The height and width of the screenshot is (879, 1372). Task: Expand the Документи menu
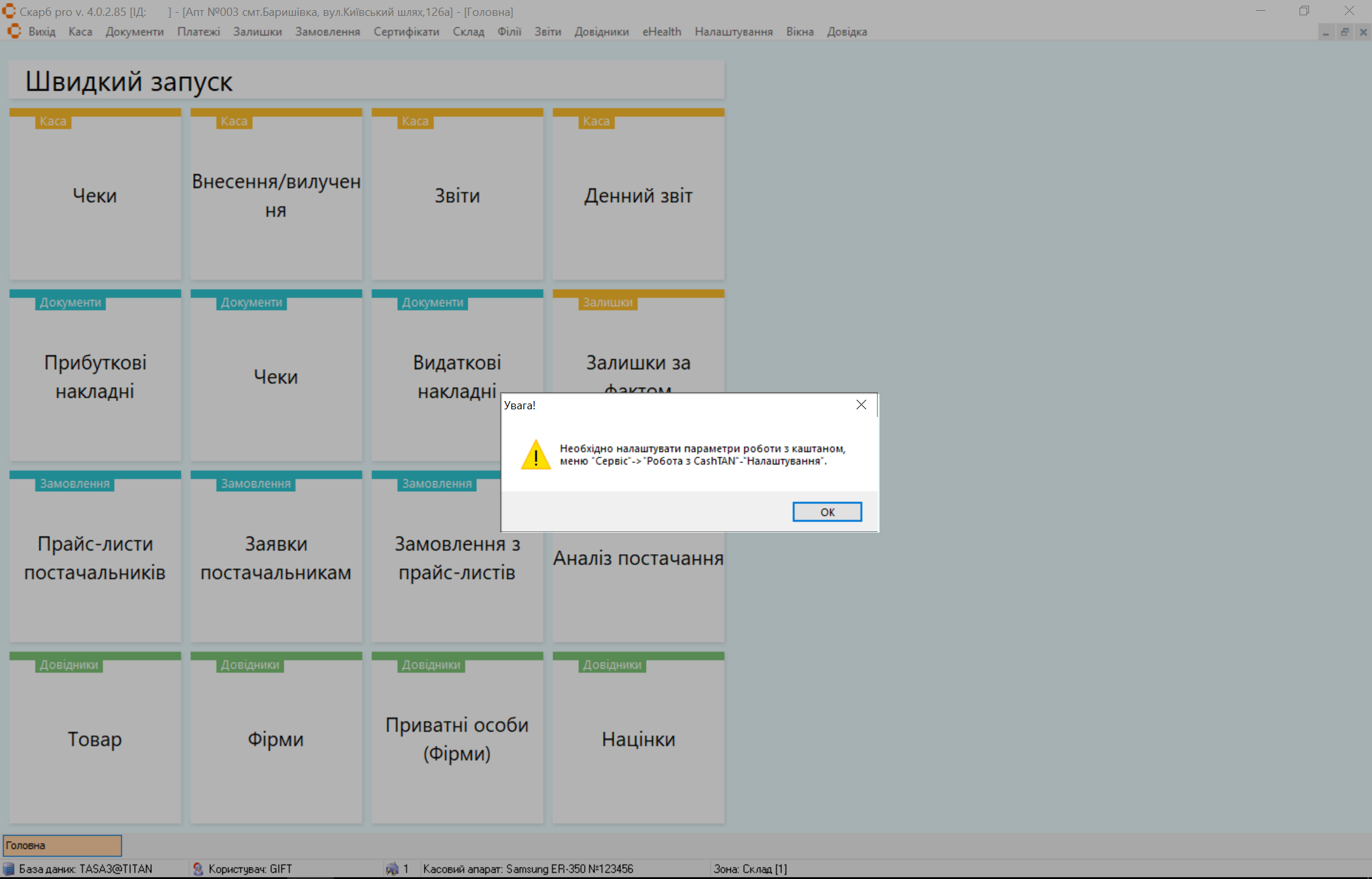point(134,32)
